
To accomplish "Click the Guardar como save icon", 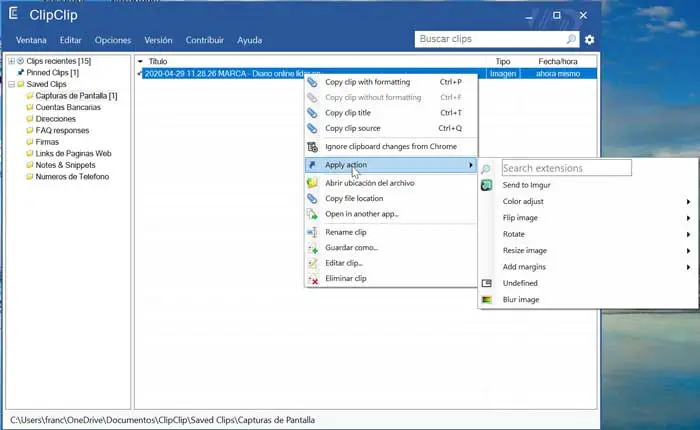I will pyautogui.click(x=313, y=247).
